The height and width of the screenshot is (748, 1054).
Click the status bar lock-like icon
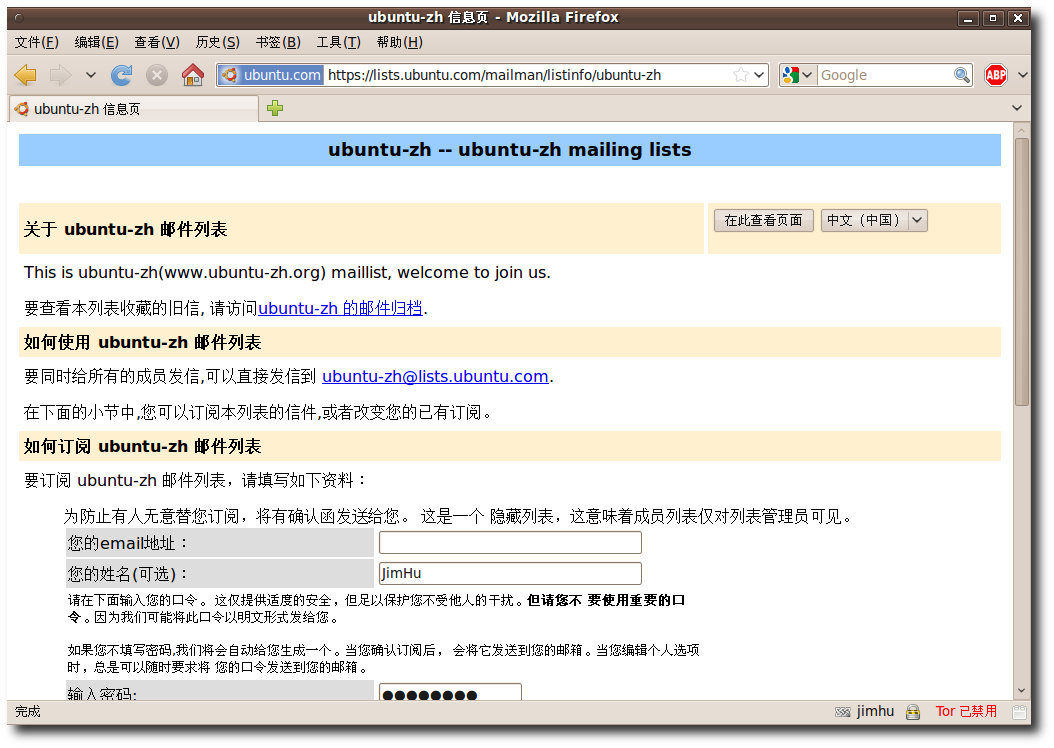(912, 712)
